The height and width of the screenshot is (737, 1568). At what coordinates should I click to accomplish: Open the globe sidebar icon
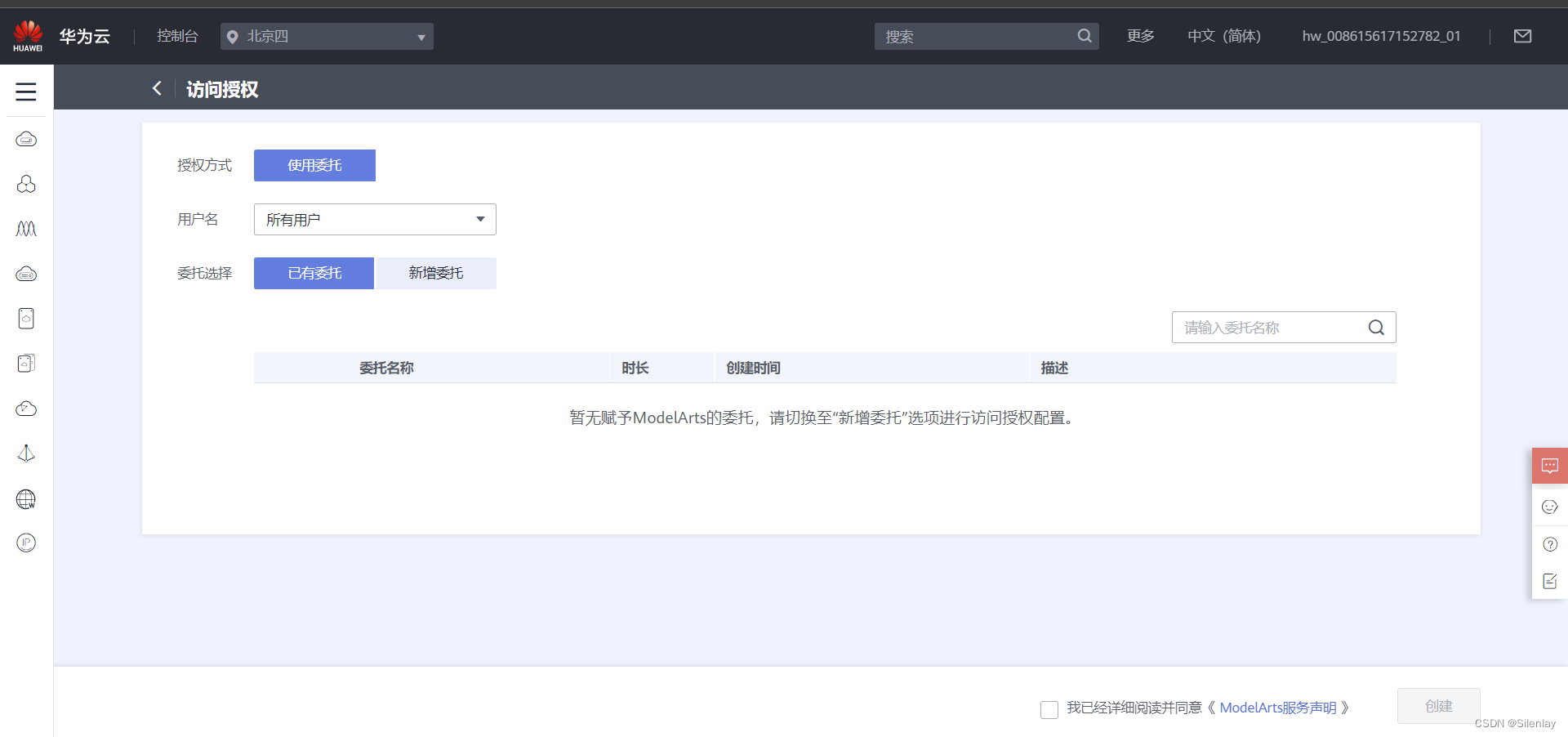pyautogui.click(x=26, y=498)
